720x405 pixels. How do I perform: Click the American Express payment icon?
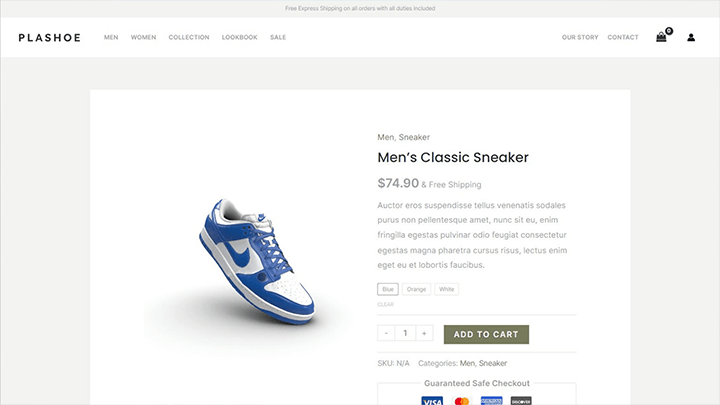(x=491, y=400)
